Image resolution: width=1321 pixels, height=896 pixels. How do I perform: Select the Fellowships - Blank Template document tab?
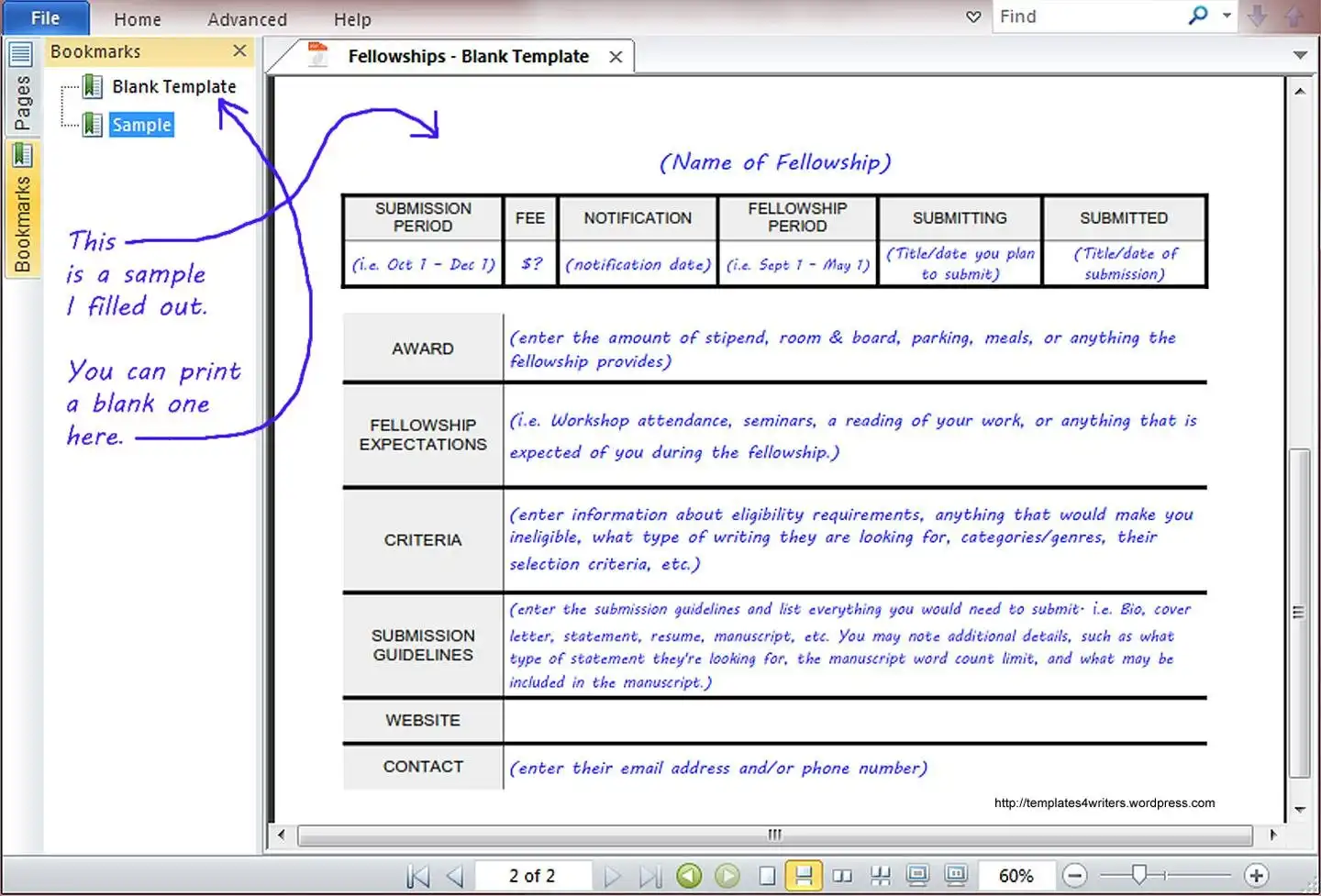(468, 57)
